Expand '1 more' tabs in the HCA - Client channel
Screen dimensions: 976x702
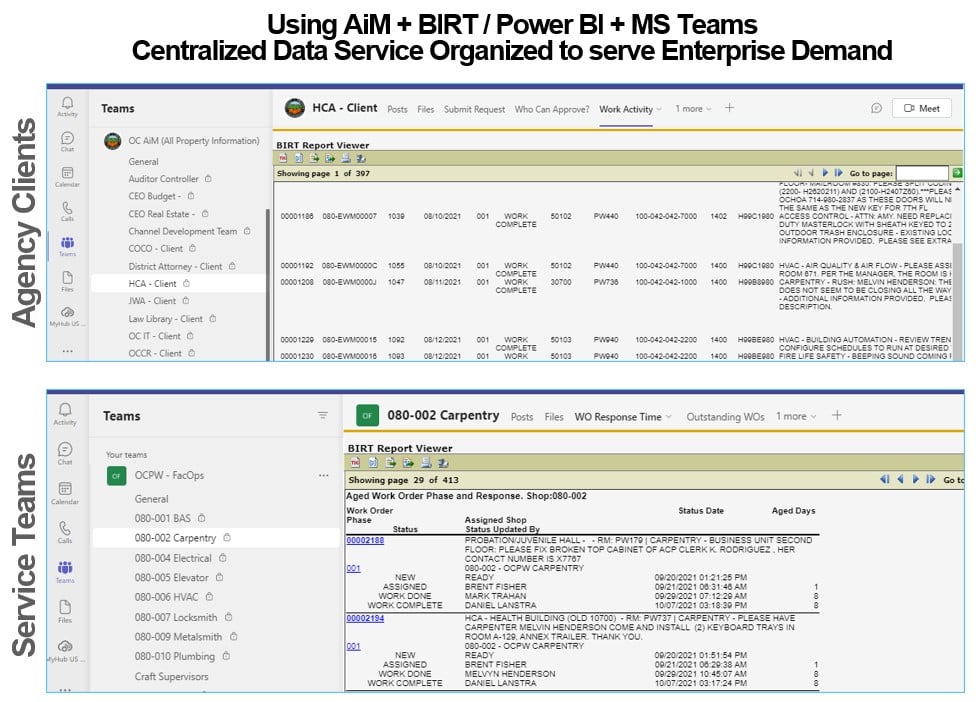click(x=693, y=109)
